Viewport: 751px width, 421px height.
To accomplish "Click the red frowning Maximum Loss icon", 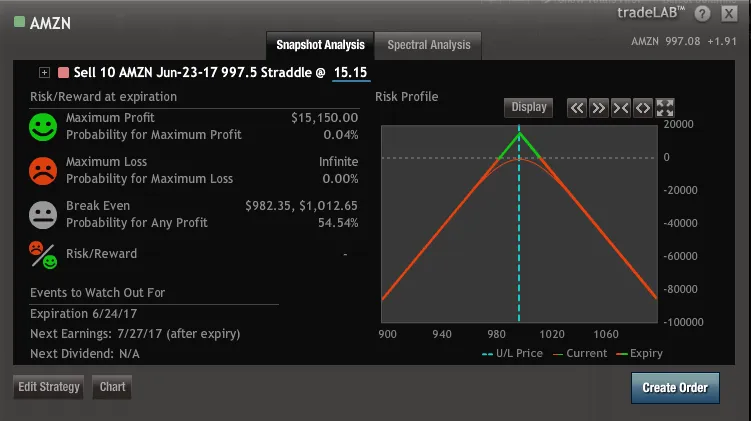I will click(43, 171).
